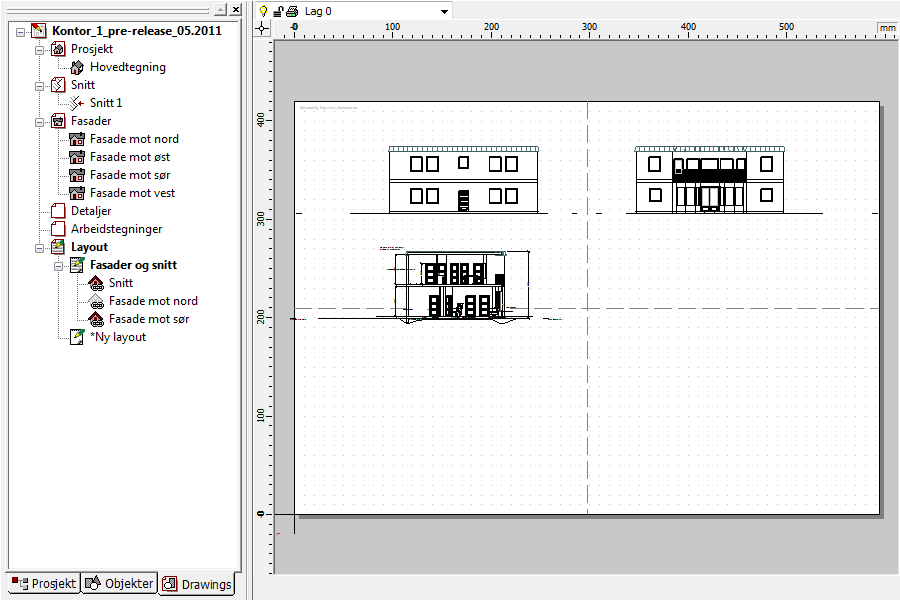Select the Detaljer tree item

(x=91, y=211)
